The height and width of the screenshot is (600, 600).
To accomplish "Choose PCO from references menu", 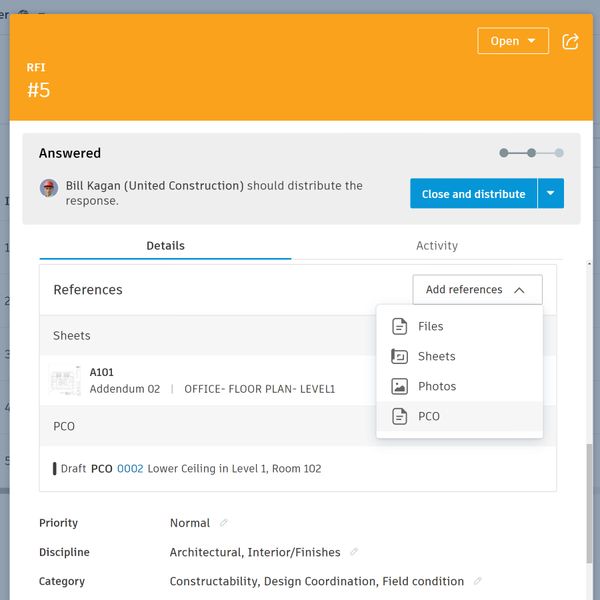I will [x=428, y=416].
